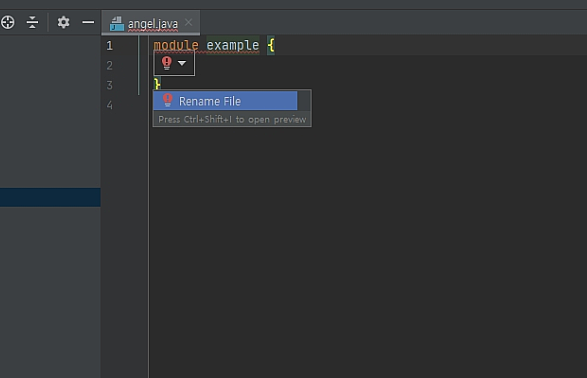Switch to the angel.java editor tab
This screenshot has height=378, width=587.
(150, 23)
